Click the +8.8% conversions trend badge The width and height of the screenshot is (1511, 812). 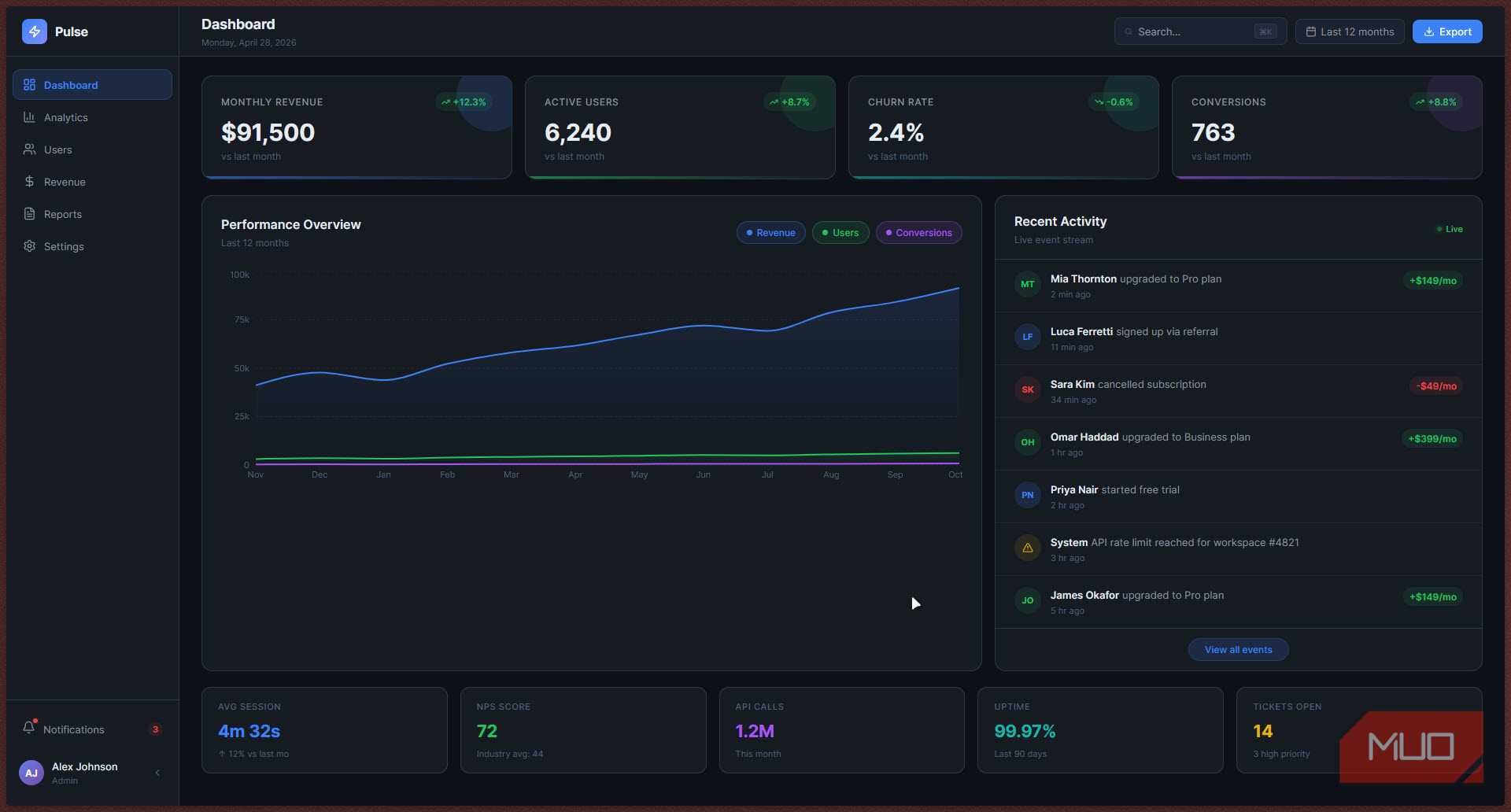(1435, 102)
